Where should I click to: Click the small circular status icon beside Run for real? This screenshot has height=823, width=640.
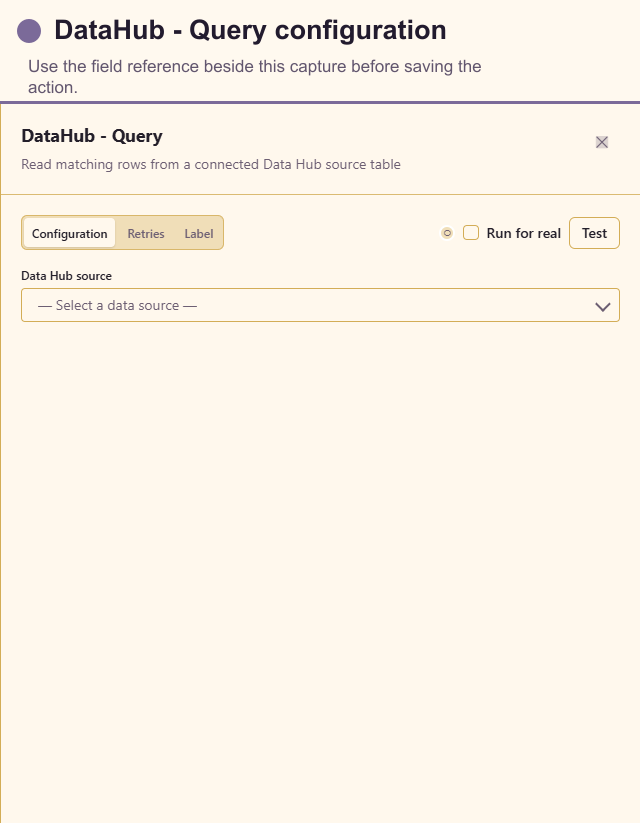[x=447, y=233]
